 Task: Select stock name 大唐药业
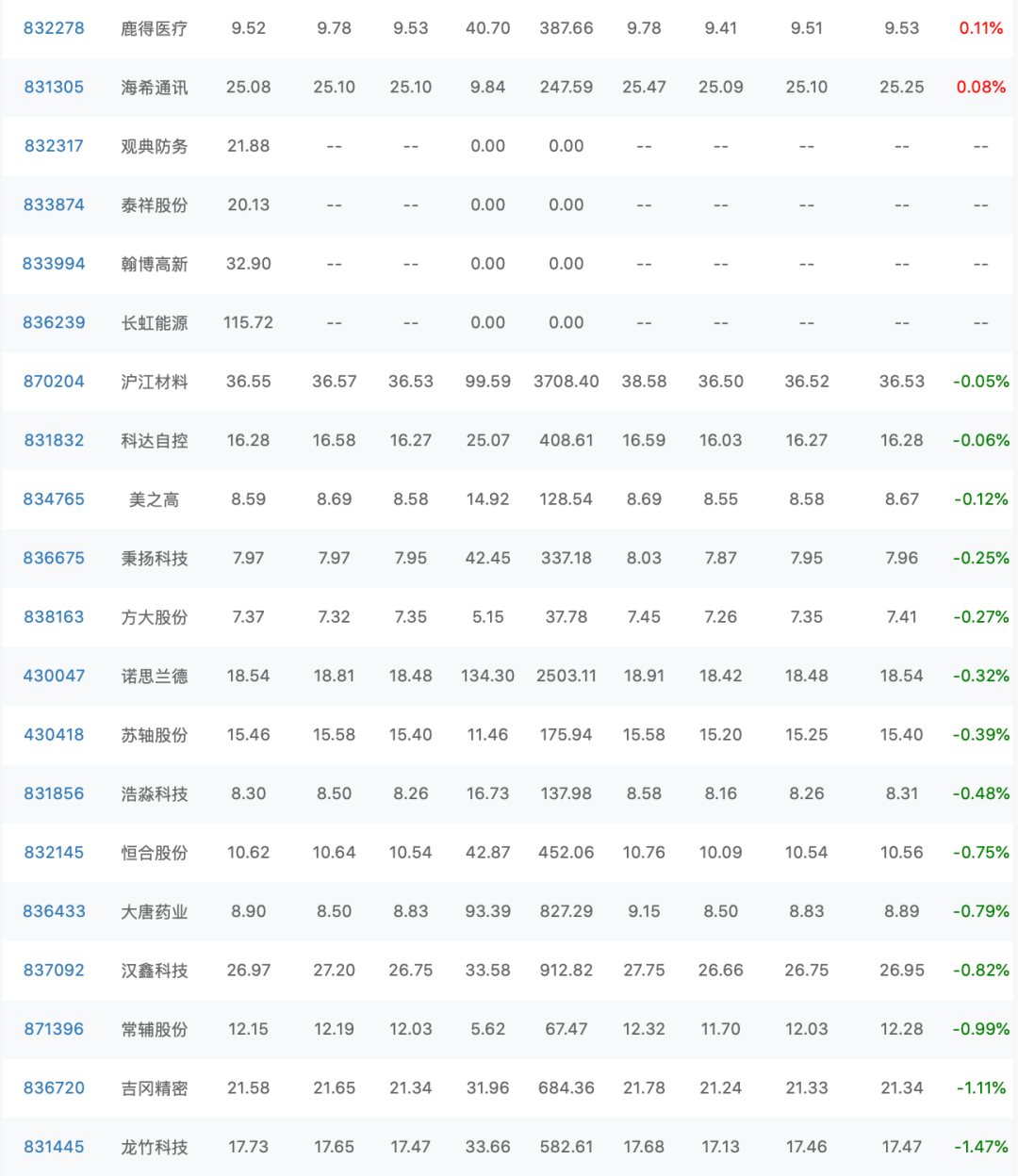[155, 911]
